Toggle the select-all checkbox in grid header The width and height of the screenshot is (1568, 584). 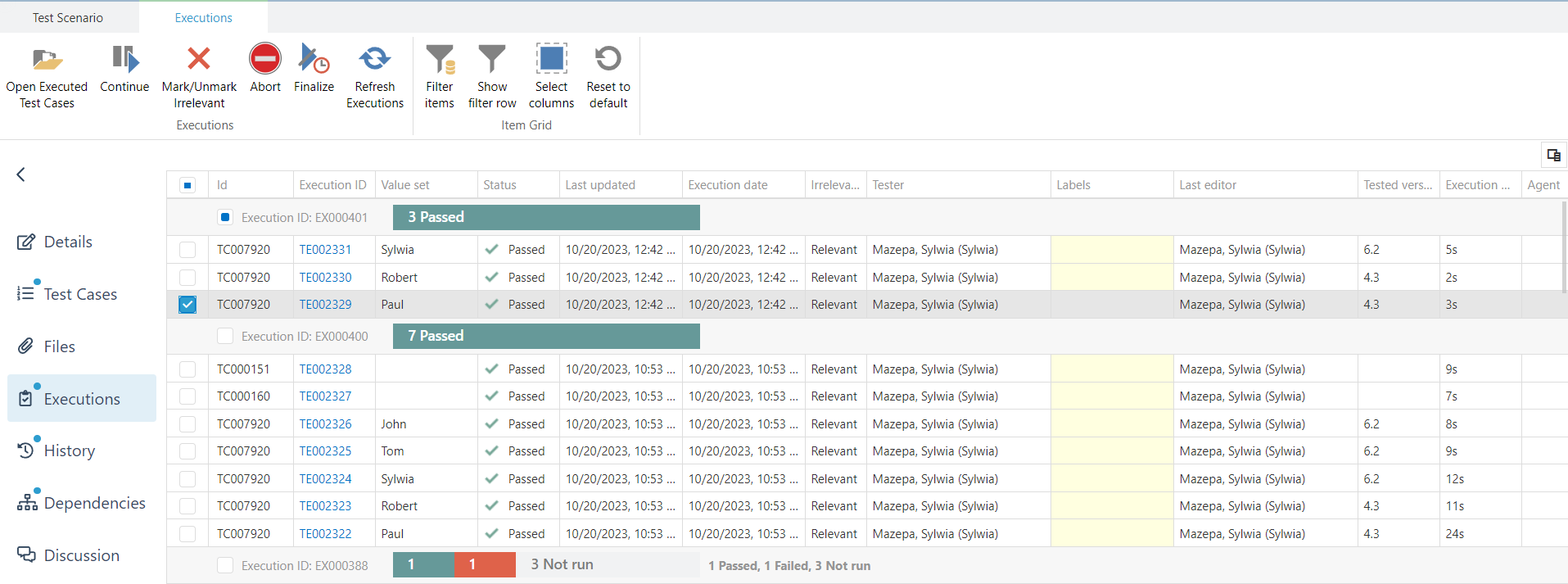click(188, 185)
